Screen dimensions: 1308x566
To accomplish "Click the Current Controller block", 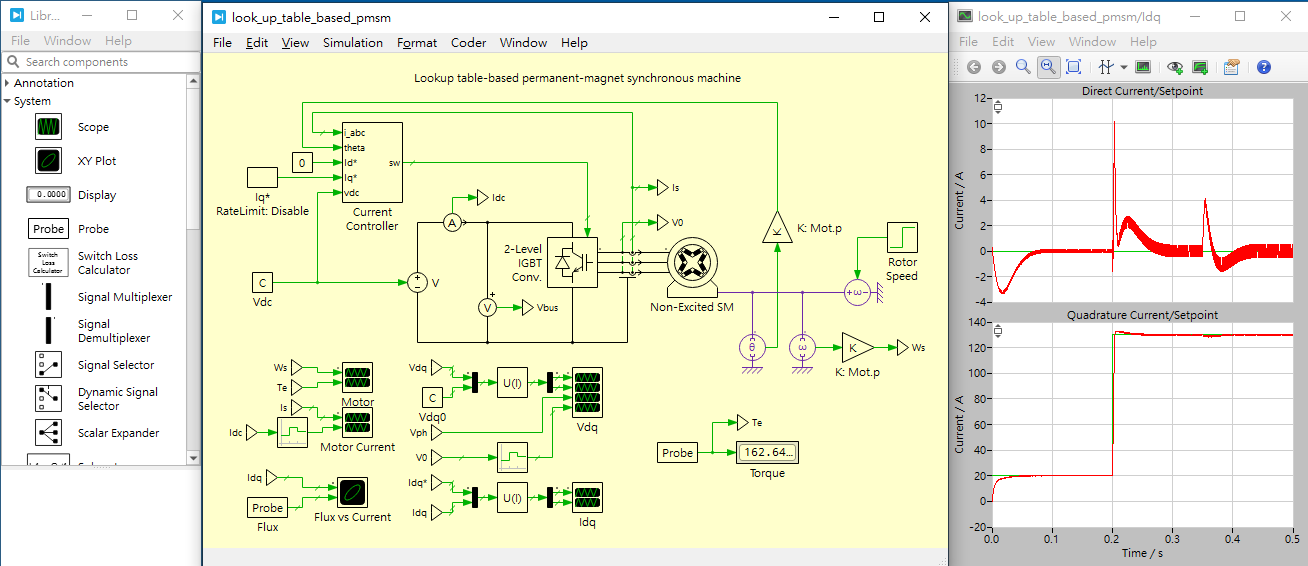I will point(372,162).
